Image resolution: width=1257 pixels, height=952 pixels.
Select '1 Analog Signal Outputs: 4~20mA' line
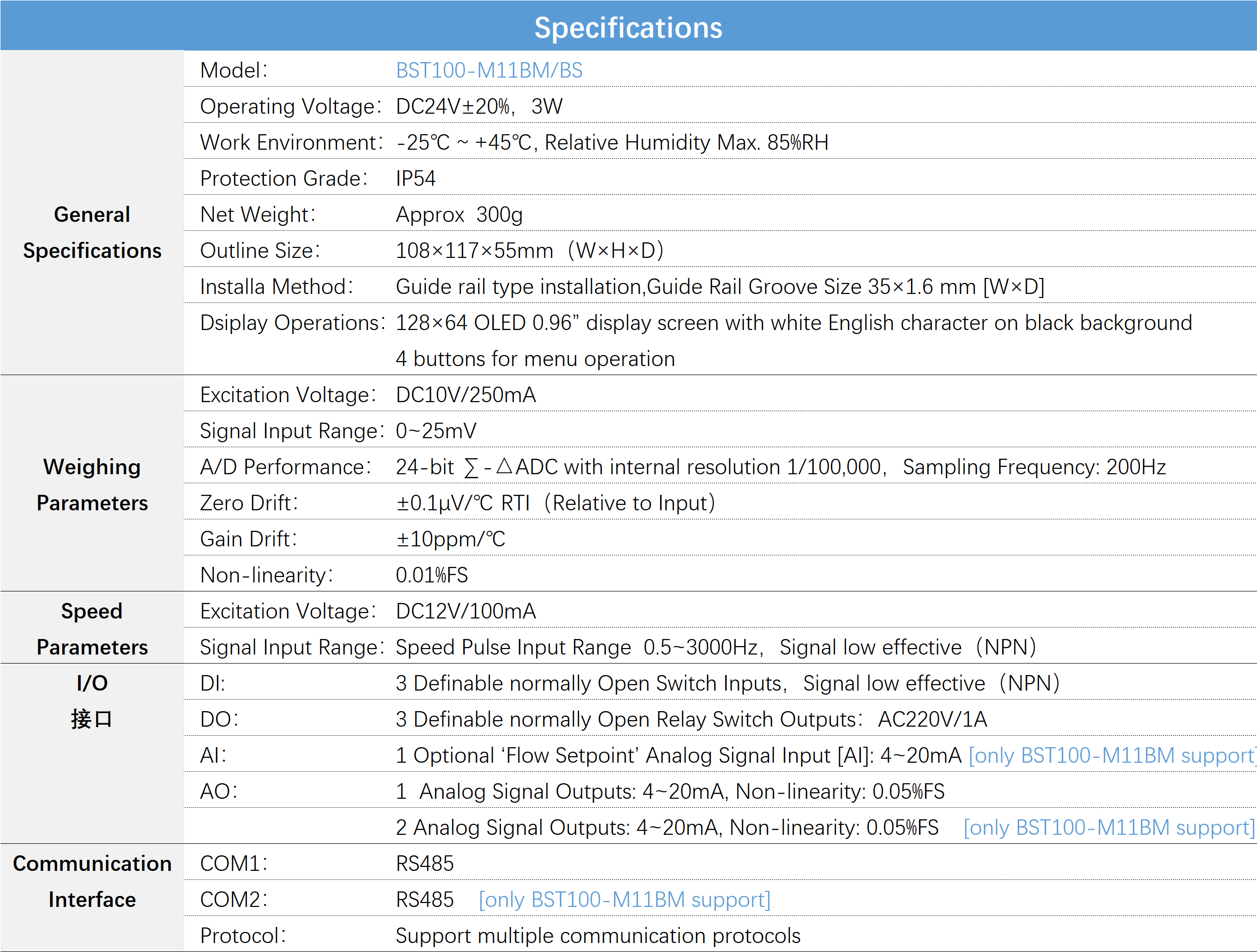point(670,791)
